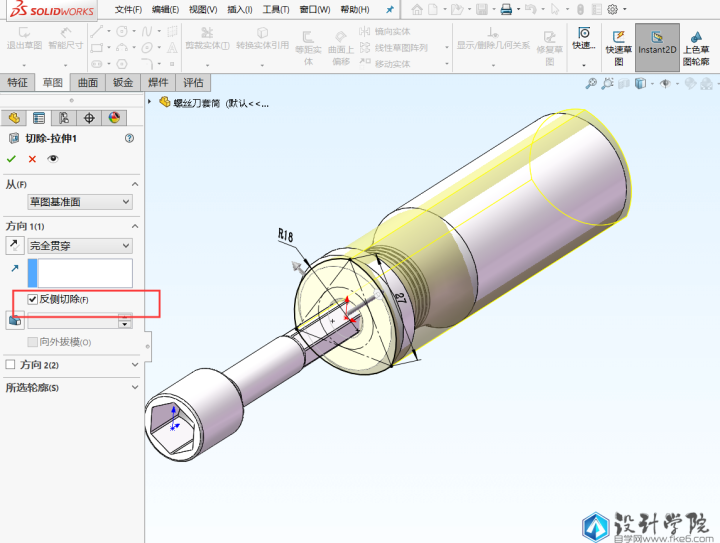This screenshot has width=720, height=543.
Task: Open the 草图基准面 start condition dropdown
Action: point(80,202)
